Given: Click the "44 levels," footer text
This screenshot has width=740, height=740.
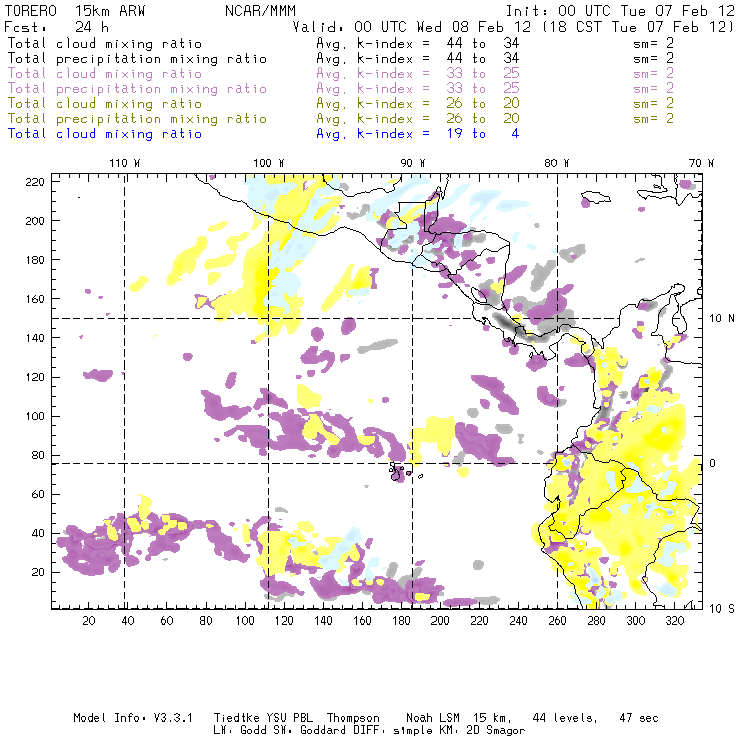Looking at the screenshot, I should click(x=565, y=718).
